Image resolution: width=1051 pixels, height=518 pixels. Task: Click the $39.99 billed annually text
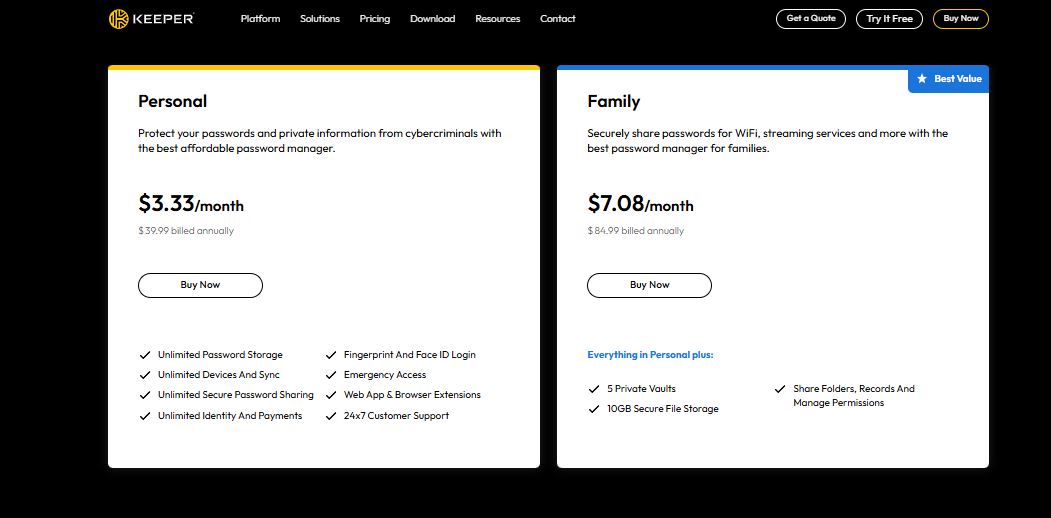pos(186,231)
